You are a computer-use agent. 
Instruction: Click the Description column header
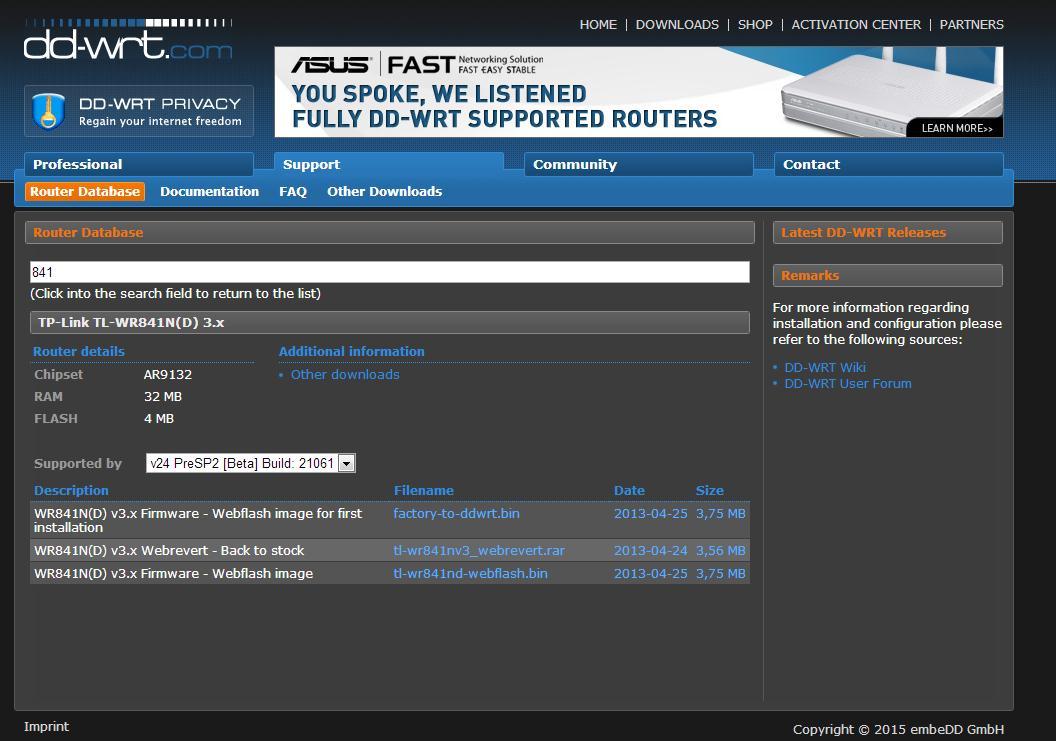click(71, 490)
